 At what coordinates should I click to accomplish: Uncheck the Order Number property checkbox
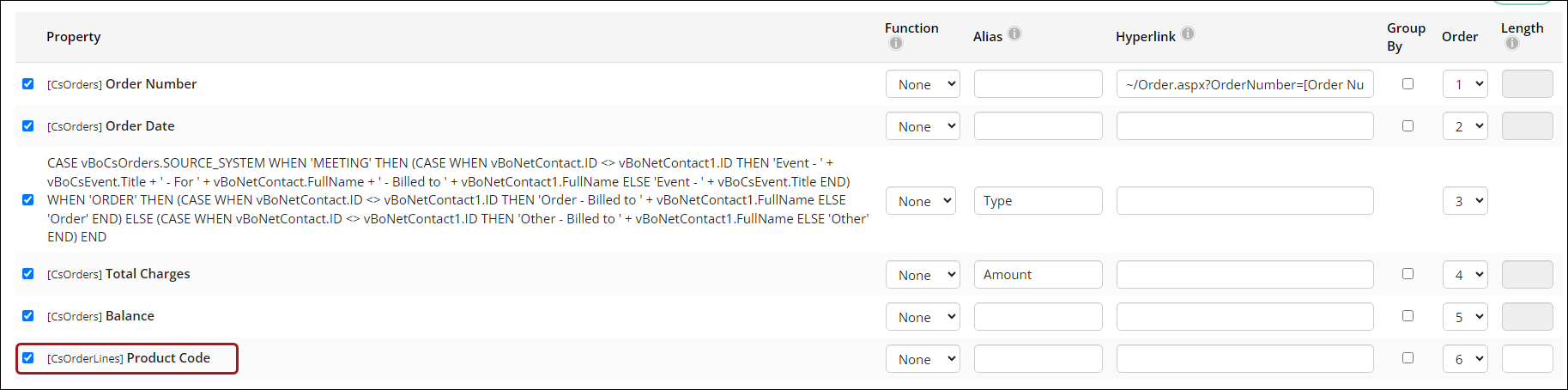[x=28, y=83]
